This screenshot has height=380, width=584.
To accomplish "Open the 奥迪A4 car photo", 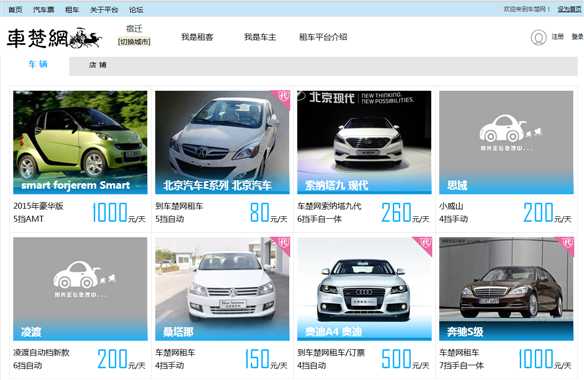I will coord(364,289).
